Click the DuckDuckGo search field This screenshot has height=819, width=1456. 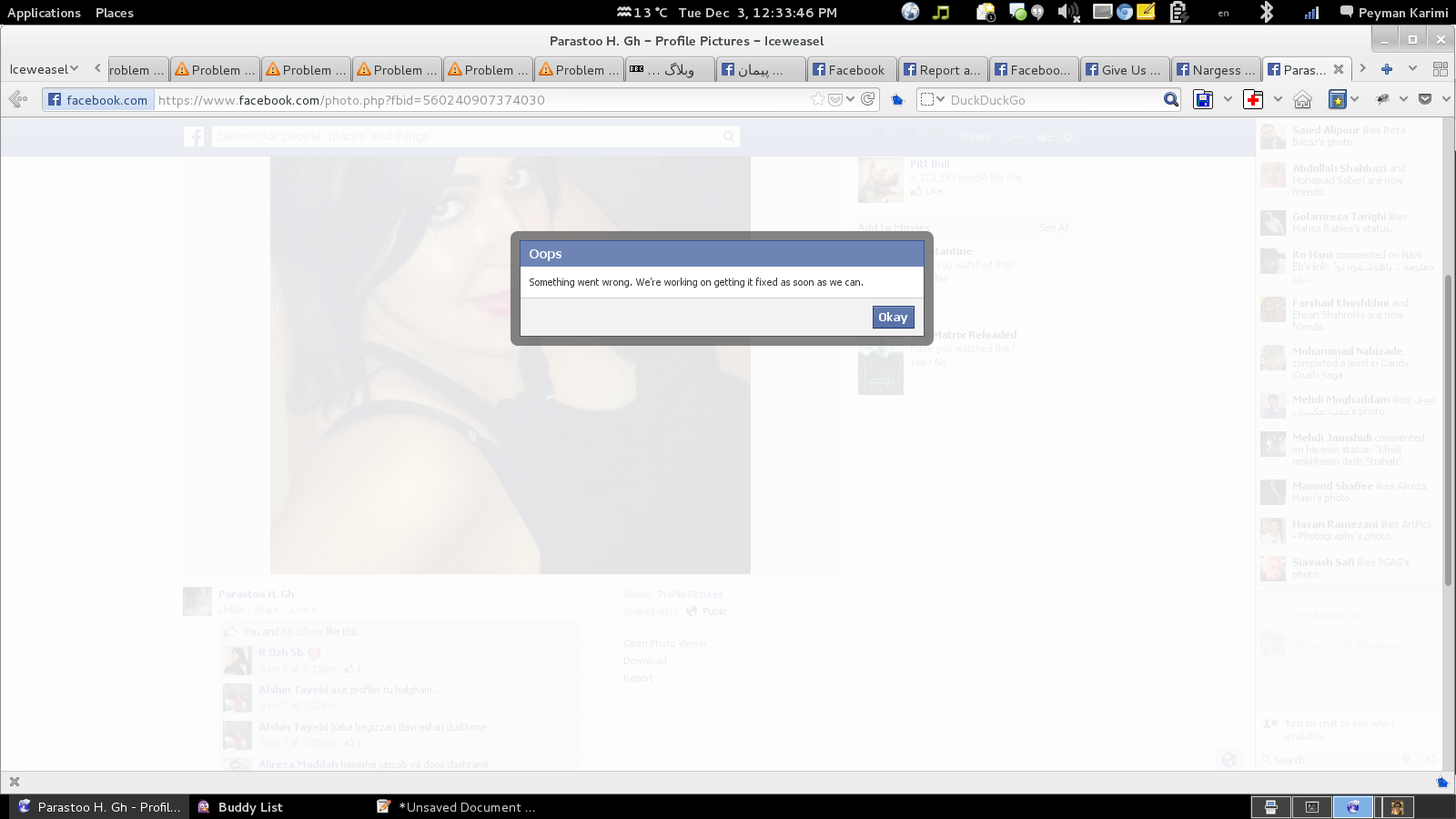(x=1054, y=100)
